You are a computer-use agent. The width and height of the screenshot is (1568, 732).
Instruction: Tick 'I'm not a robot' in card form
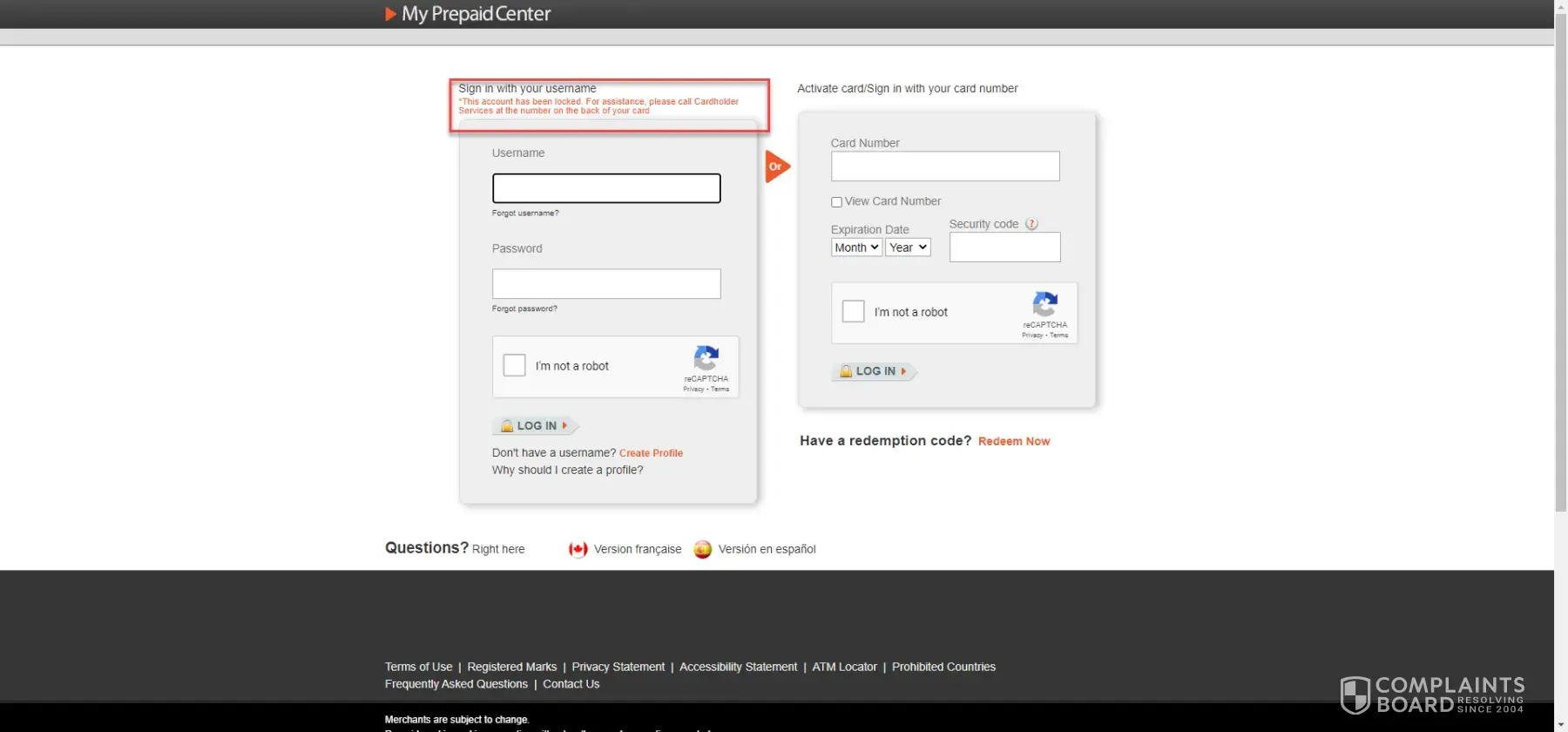tap(854, 311)
